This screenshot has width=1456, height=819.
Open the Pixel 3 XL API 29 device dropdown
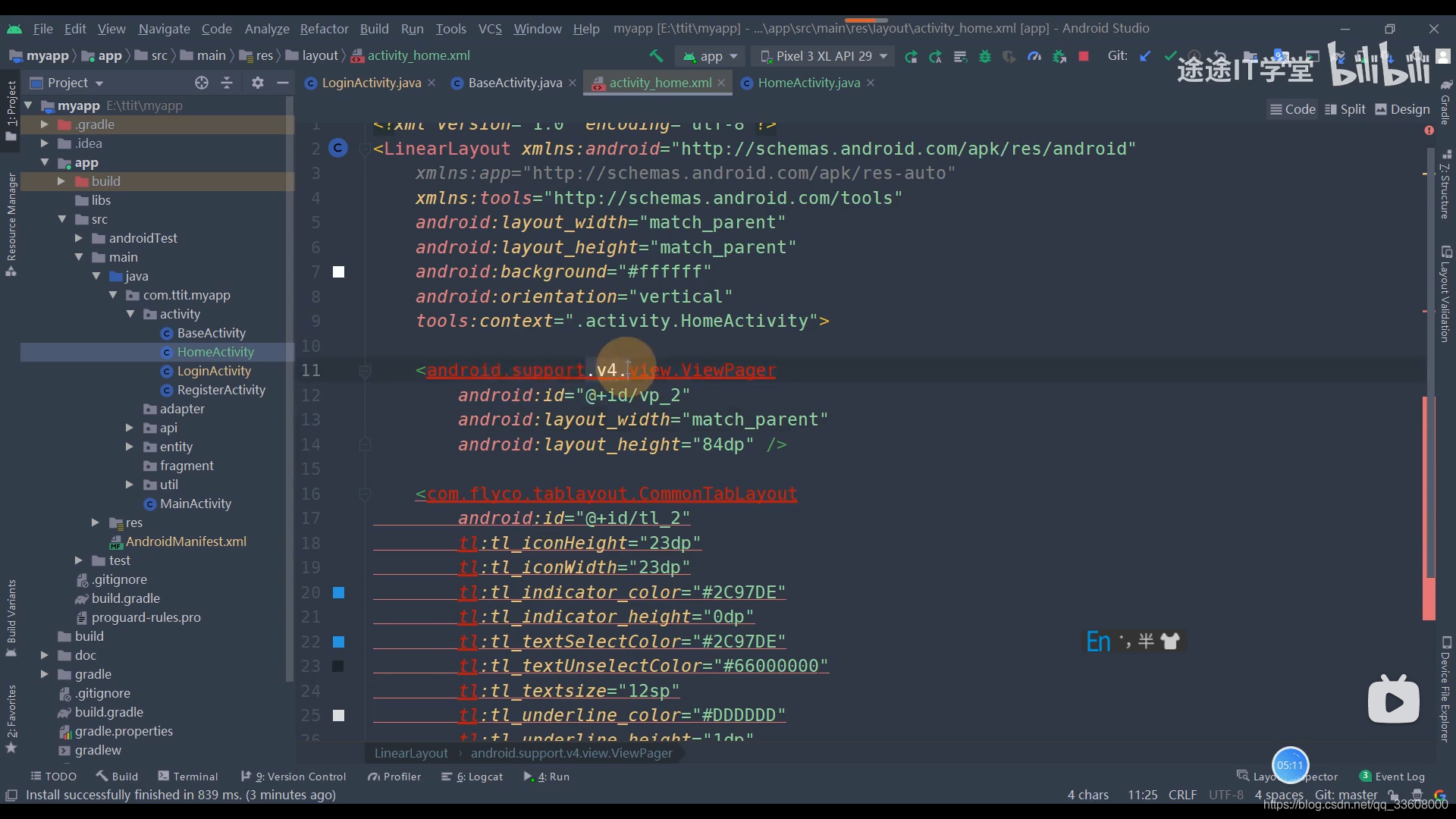coord(823,56)
